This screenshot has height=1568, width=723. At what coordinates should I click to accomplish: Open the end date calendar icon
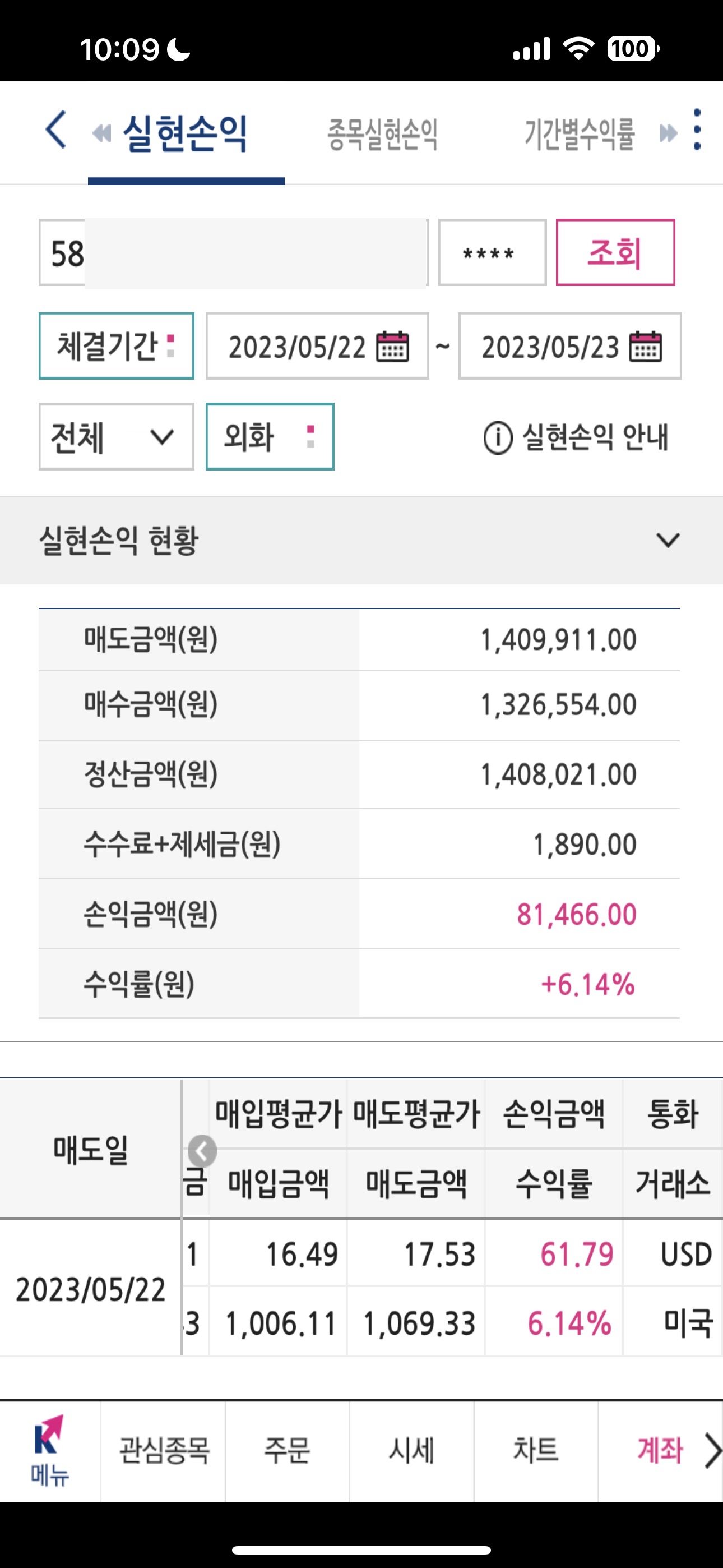tap(646, 347)
